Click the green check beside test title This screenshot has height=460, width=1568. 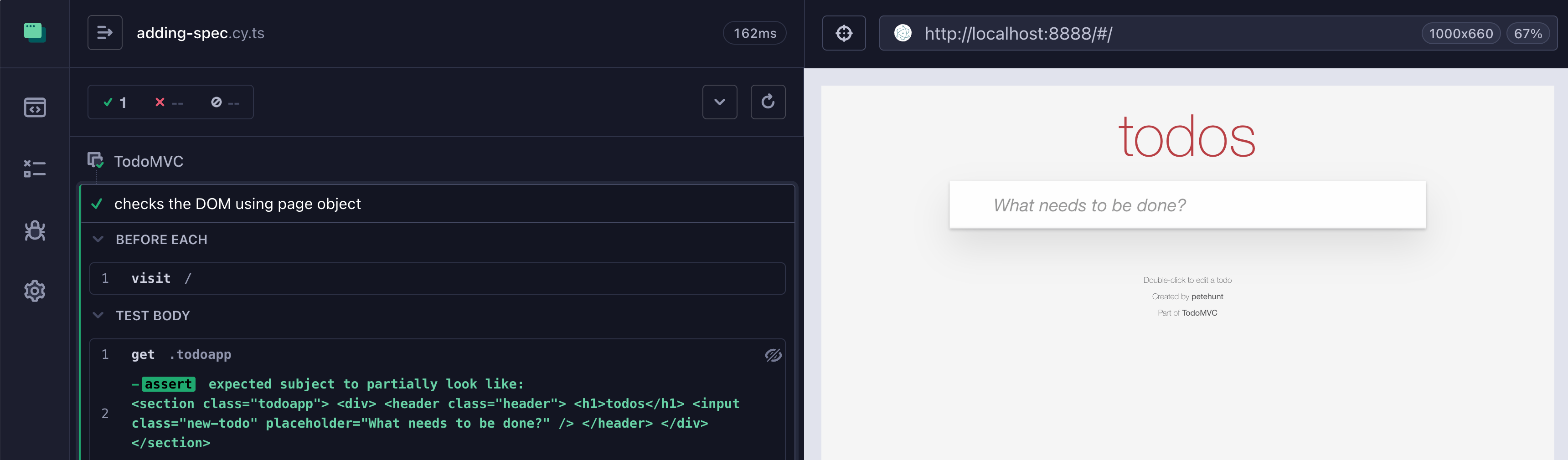click(96, 204)
